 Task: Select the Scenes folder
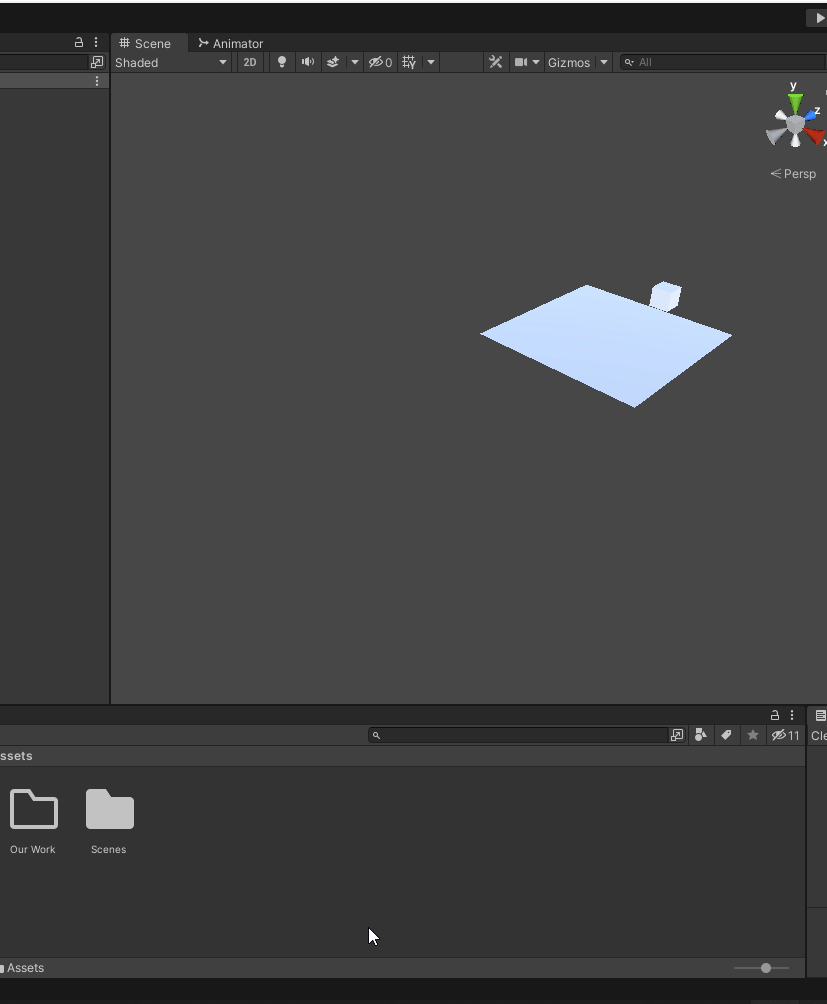click(109, 809)
